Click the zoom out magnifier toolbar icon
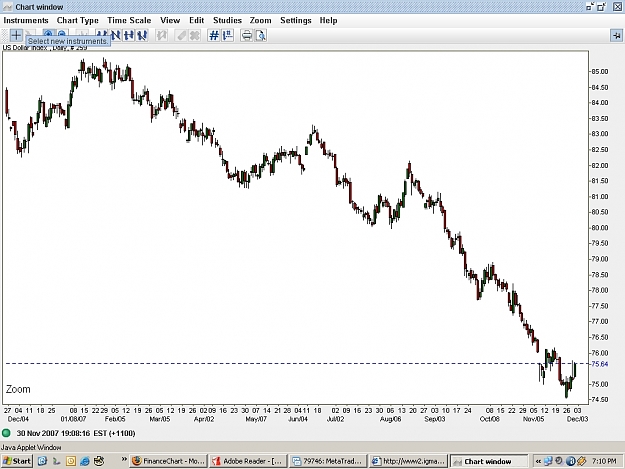Image resolution: width=625 pixels, height=469 pixels. coord(62,33)
